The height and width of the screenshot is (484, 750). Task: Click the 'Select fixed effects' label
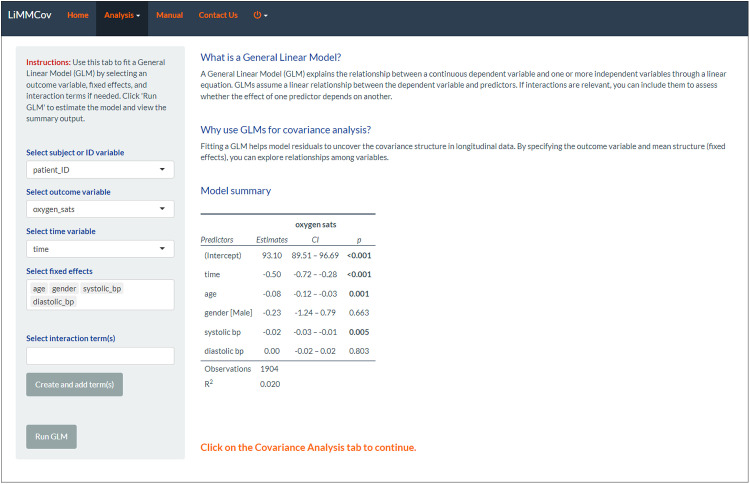pos(59,271)
